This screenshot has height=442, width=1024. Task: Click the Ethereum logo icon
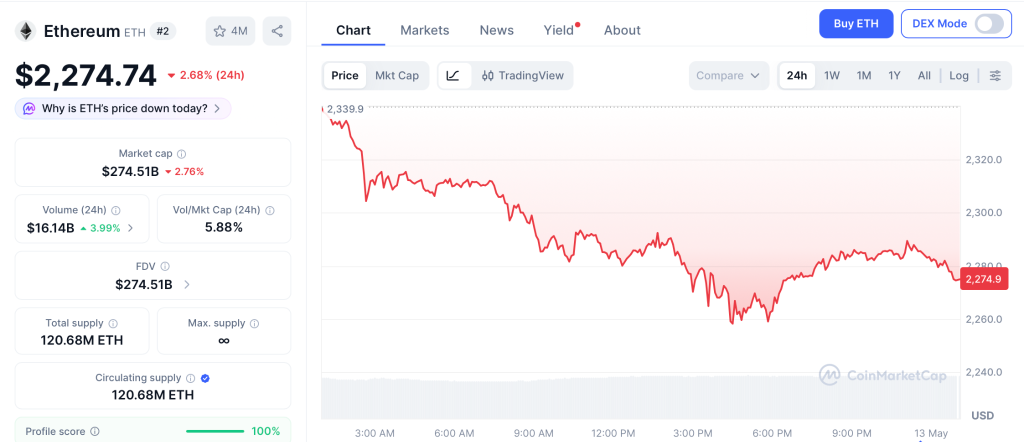click(x=26, y=31)
